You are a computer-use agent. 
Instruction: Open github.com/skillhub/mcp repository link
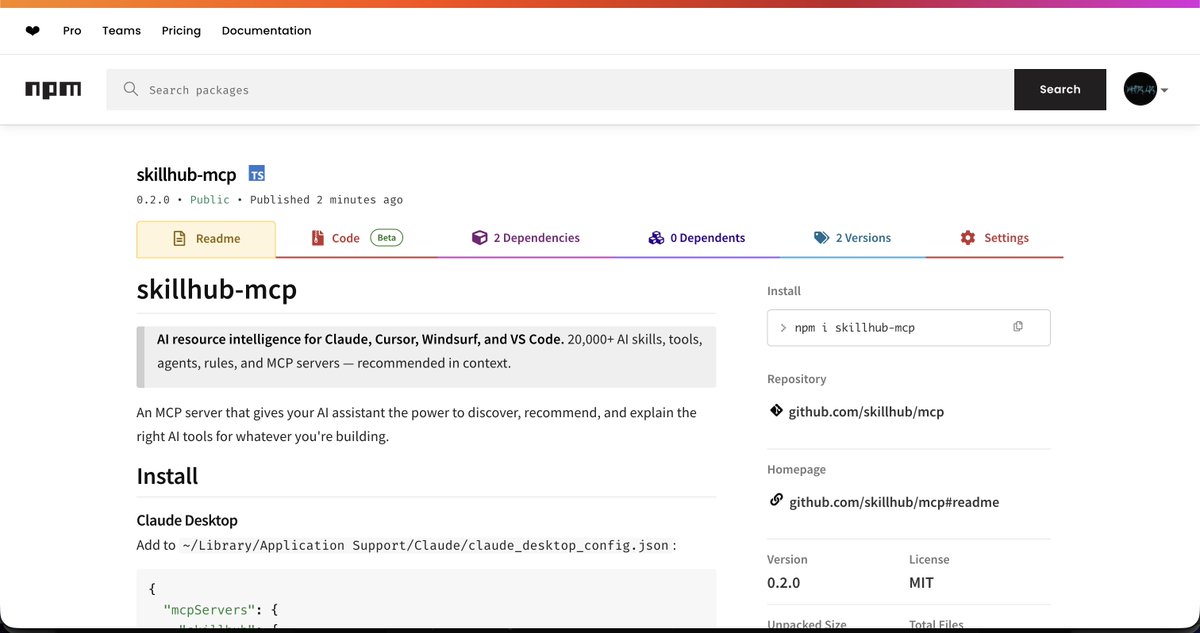[866, 412]
